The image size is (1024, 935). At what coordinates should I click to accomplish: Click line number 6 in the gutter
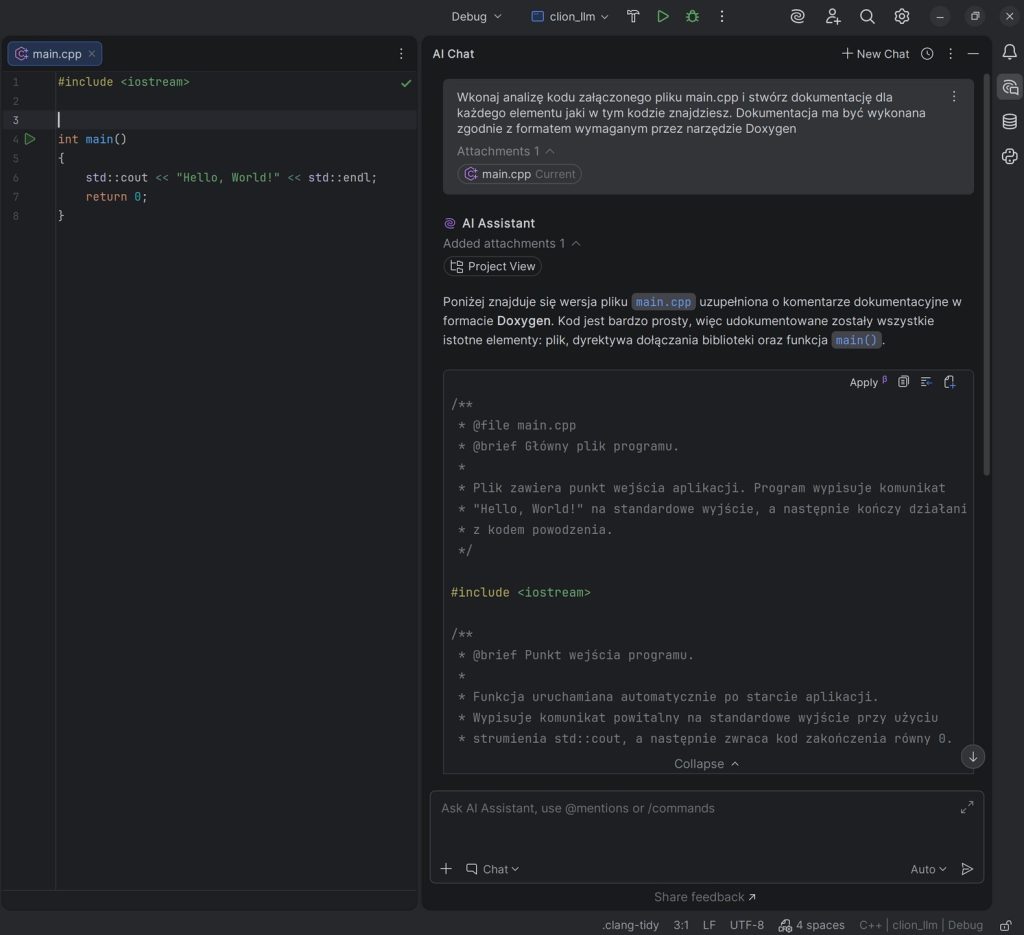pyautogui.click(x=16, y=178)
